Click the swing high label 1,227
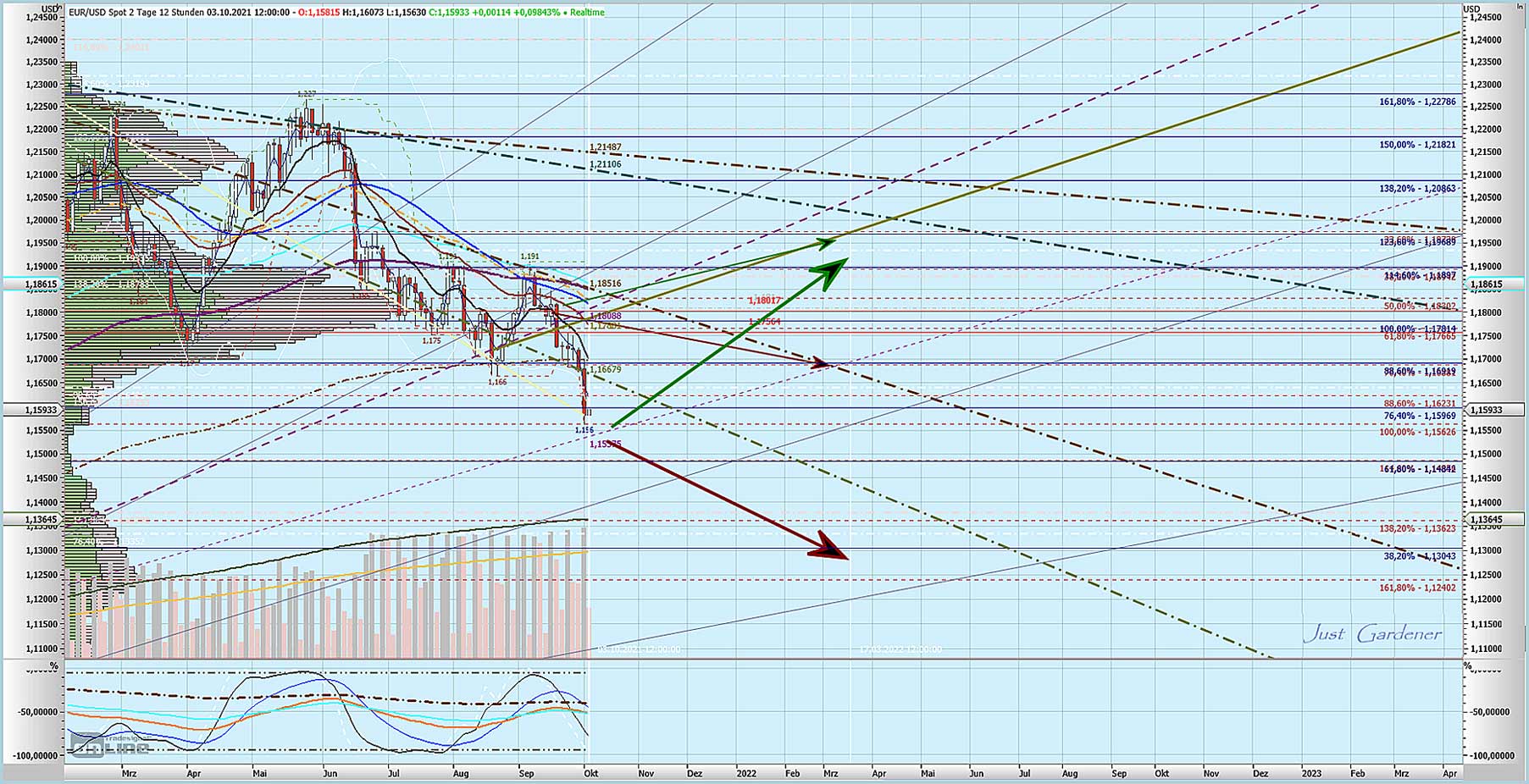 [x=306, y=93]
